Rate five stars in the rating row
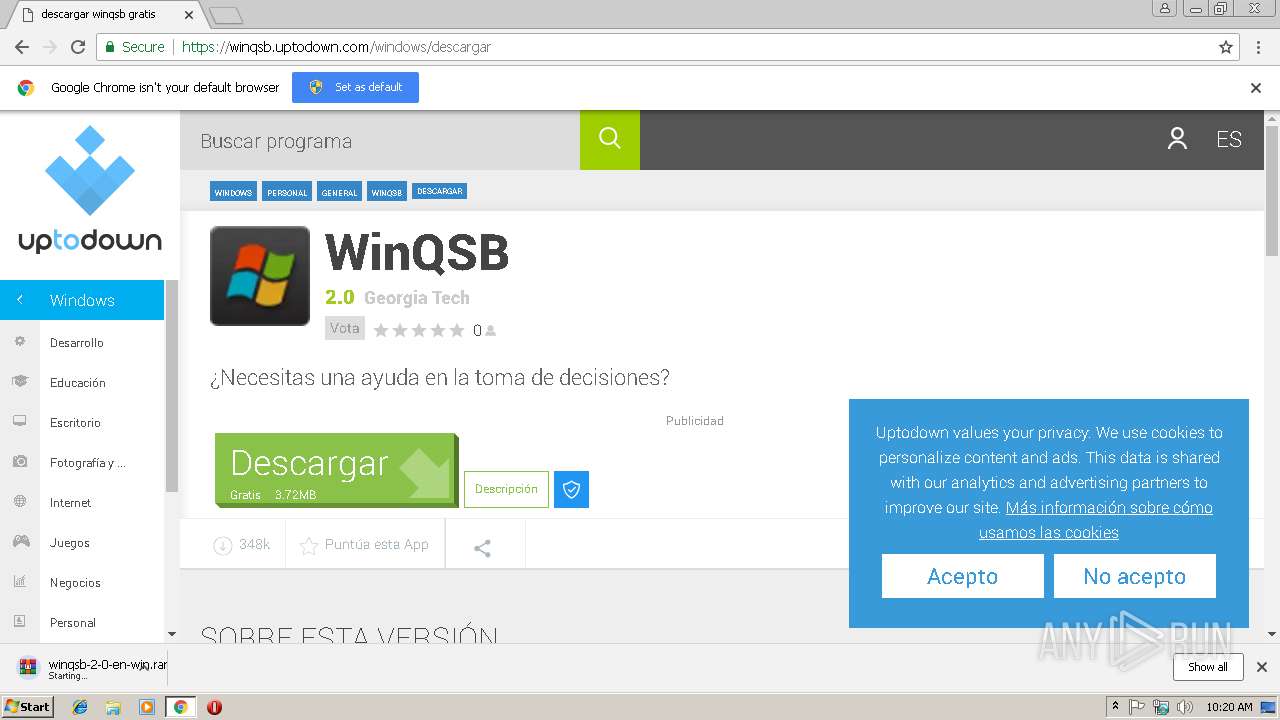Viewport: 1280px width, 720px height. pos(457,330)
